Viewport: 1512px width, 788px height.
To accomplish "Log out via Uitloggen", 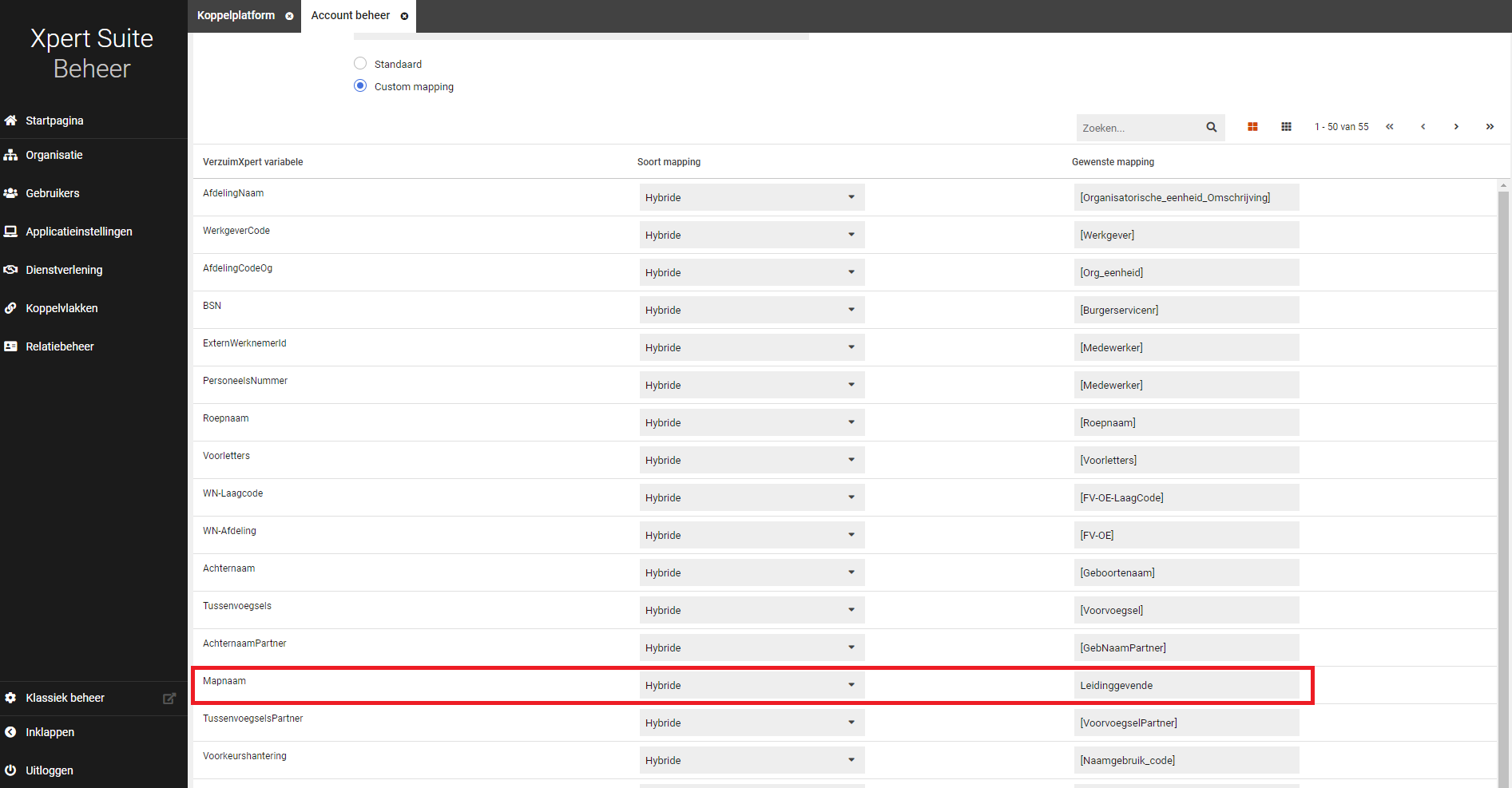I will tap(49, 770).
